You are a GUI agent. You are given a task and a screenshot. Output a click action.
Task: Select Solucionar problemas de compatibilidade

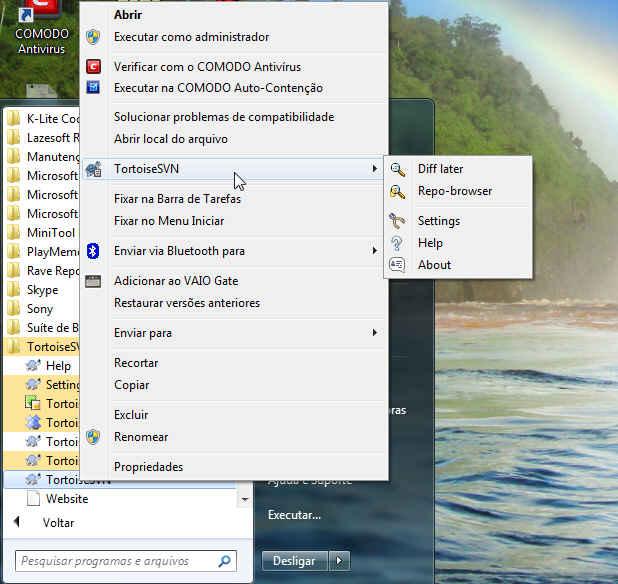234,117
